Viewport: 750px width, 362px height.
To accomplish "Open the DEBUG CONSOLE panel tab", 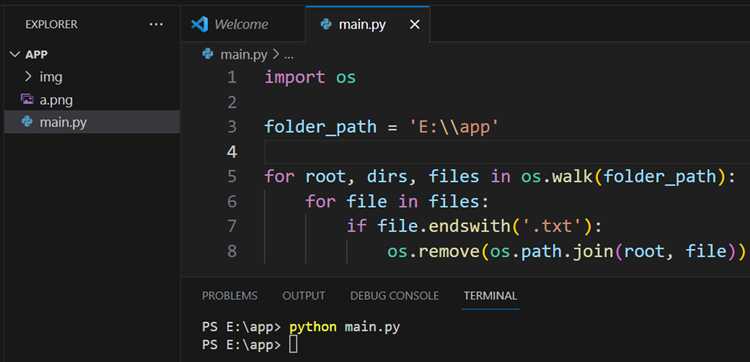I will pos(395,296).
